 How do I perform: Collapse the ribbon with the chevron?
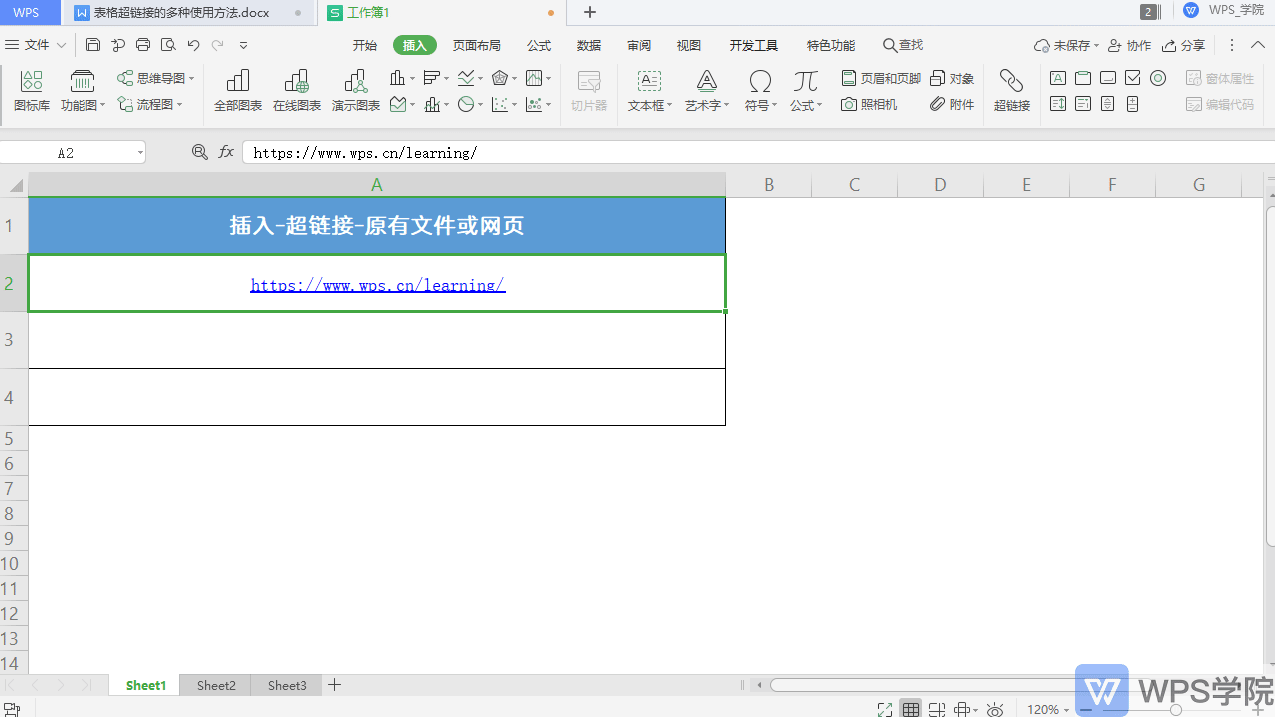click(1260, 45)
